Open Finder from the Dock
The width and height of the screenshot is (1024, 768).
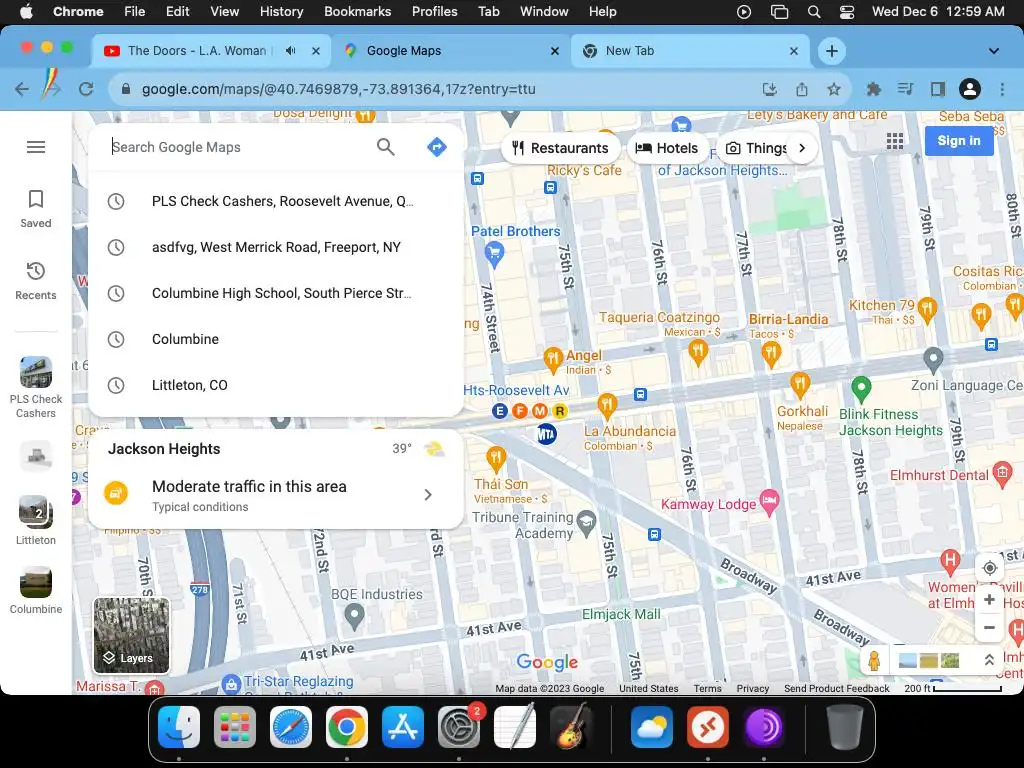179,726
